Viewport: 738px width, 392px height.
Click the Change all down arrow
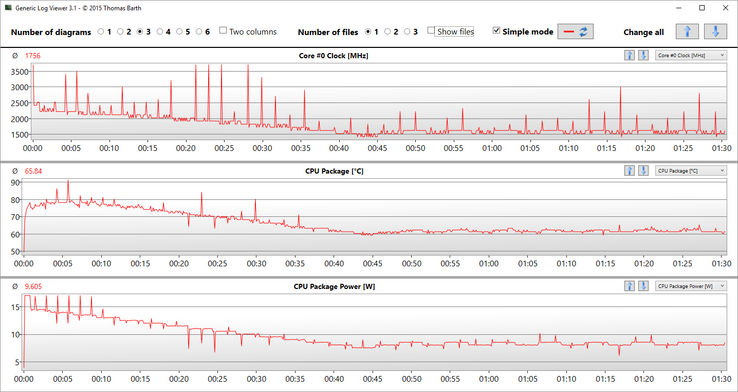coord(715,32)
